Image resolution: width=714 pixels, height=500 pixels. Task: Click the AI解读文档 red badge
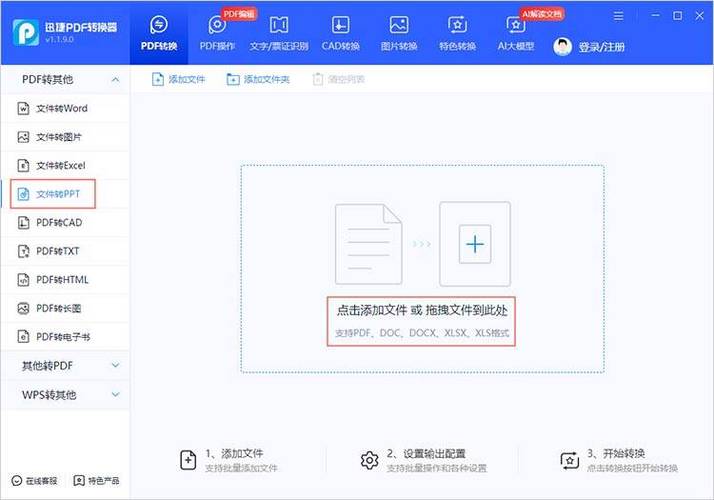pos(542,14)
